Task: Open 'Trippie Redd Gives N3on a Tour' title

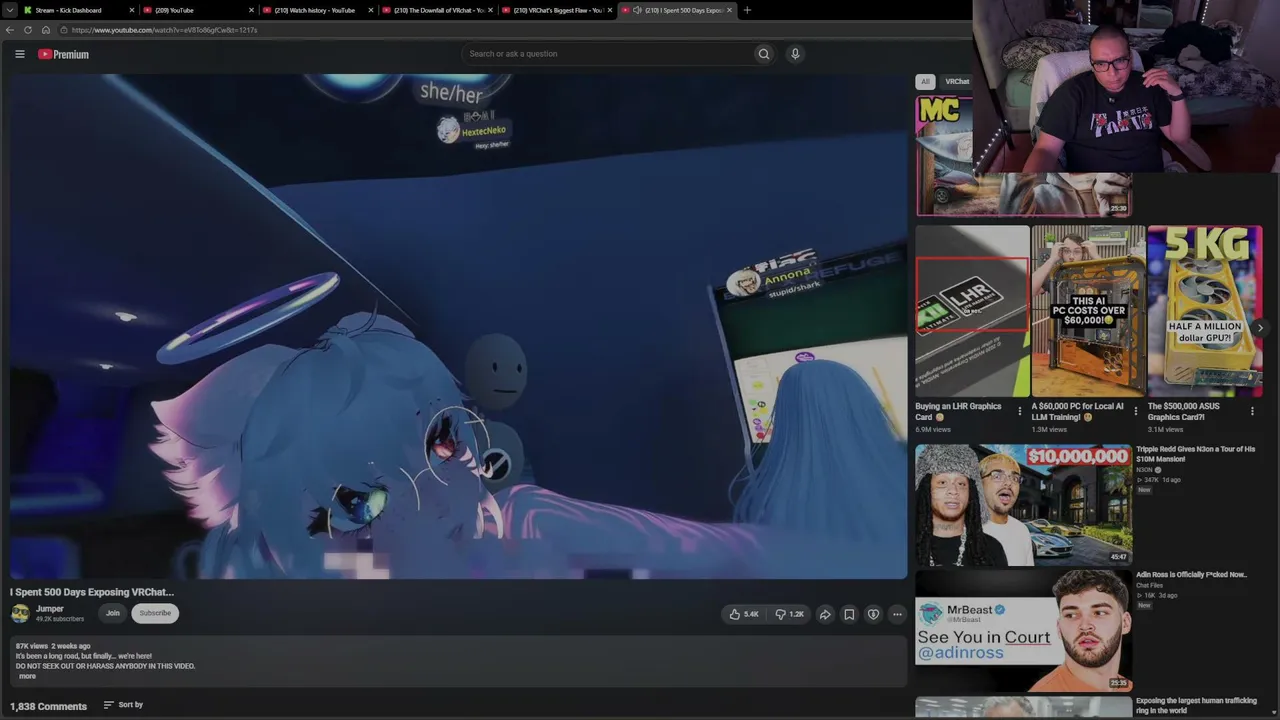Action: click(x=1196, y=454)
